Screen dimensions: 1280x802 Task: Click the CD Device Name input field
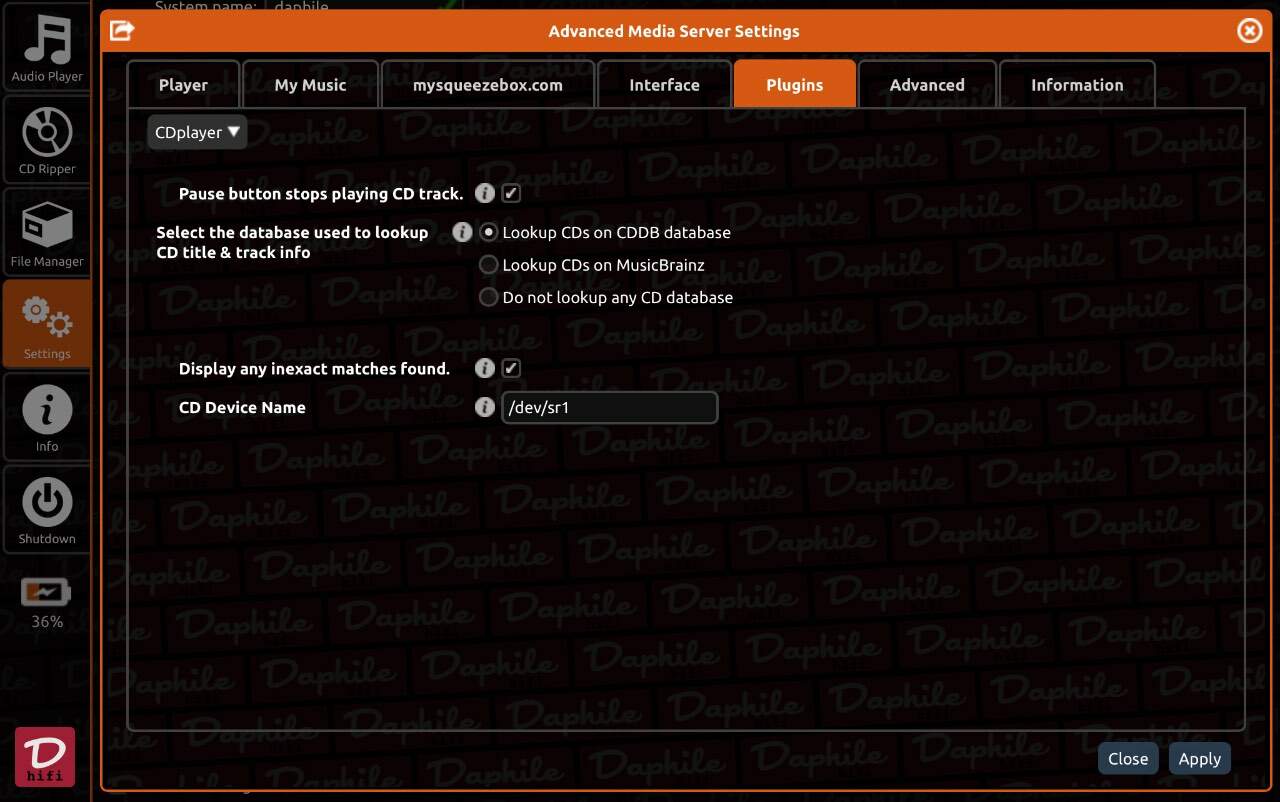click(x=609, y=408)
